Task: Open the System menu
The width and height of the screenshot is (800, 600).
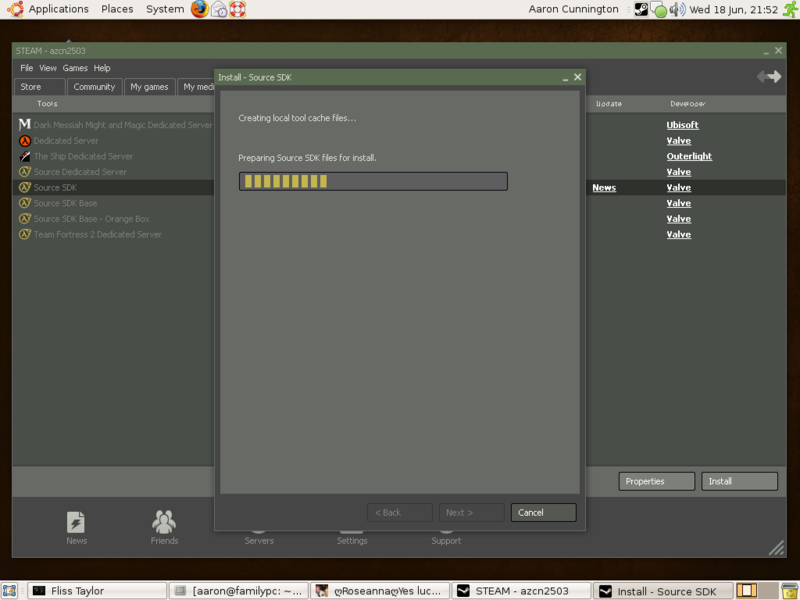Action: [165, 9]
